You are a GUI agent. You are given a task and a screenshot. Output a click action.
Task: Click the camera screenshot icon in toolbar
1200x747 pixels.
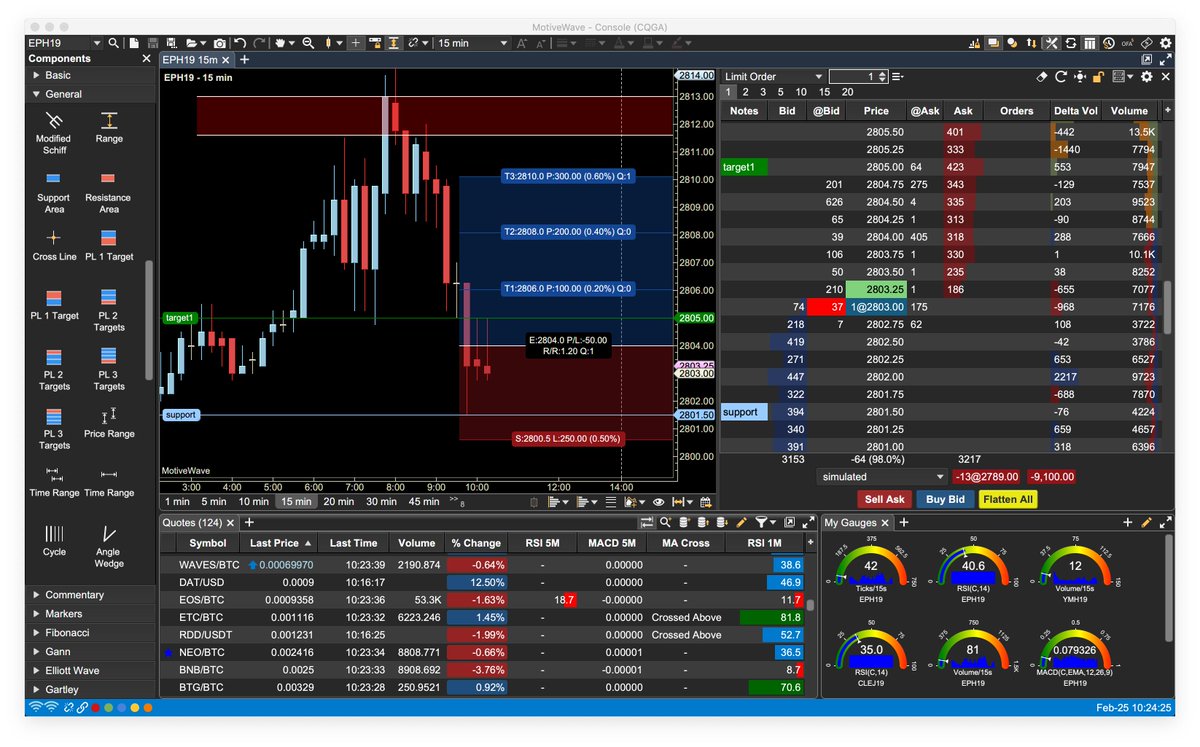point(218,43)
